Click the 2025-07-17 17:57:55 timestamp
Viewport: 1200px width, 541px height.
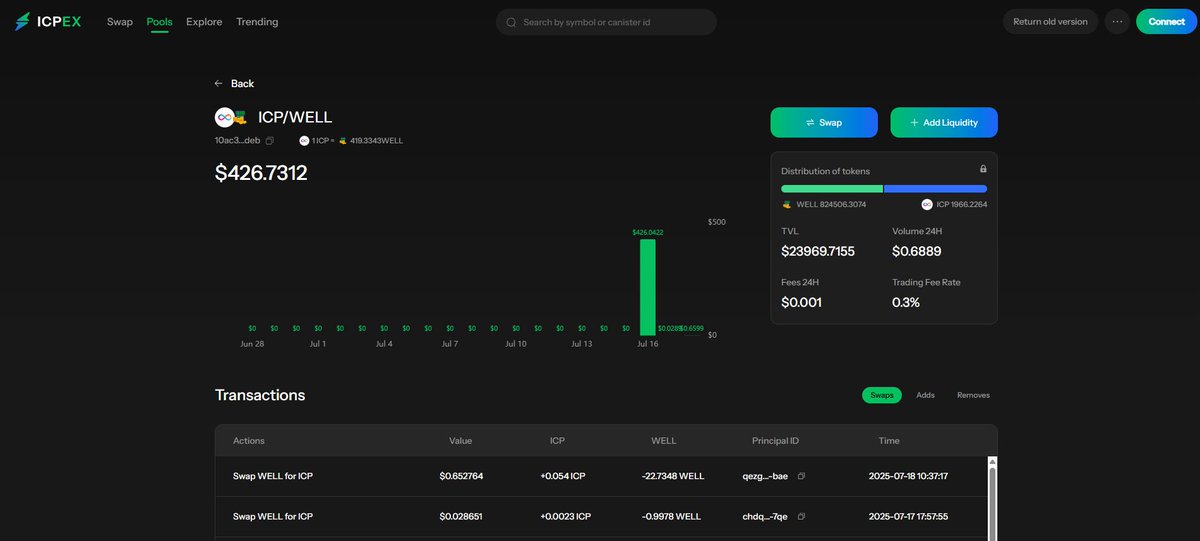coord(908,516)
